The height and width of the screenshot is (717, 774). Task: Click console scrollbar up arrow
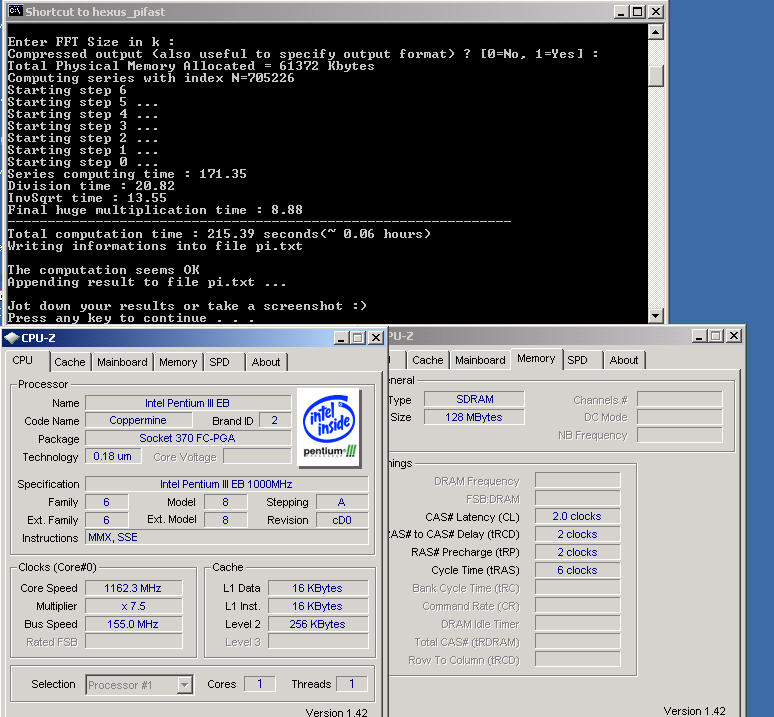(656, 33)
